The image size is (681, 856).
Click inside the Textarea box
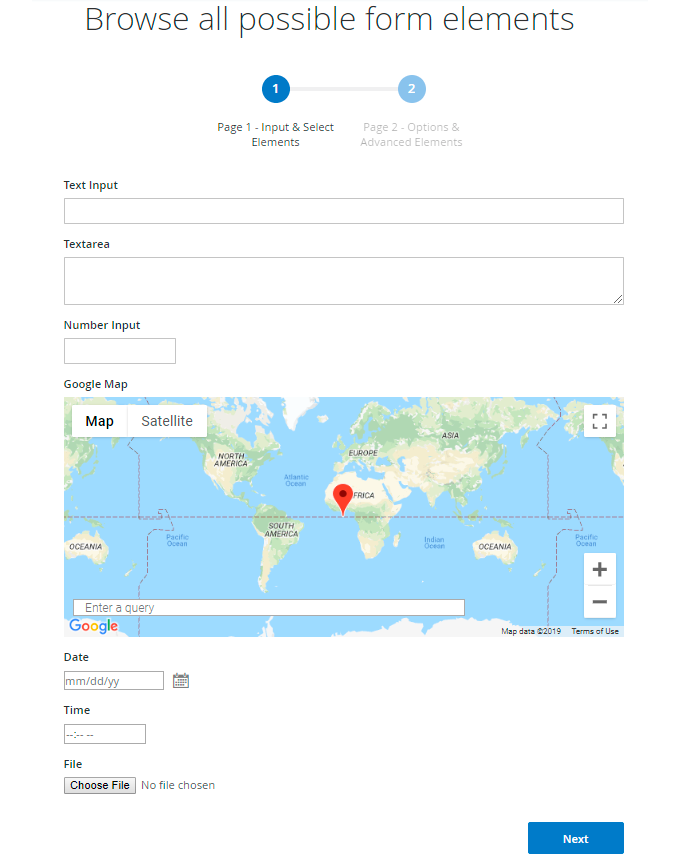point(343,280)
